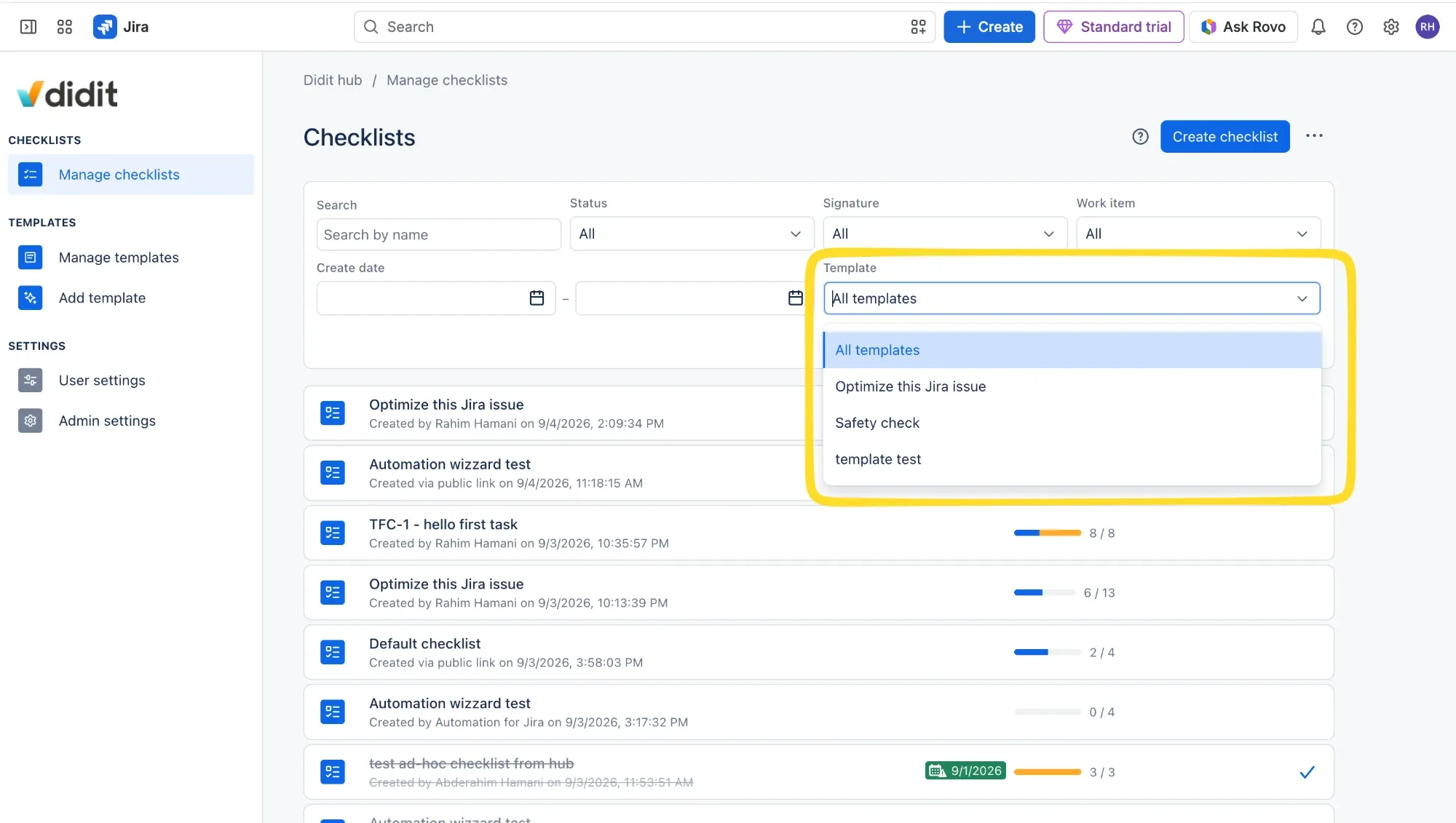Open User settings in sidebar
Screen dimensions: 1456x823
coord(131,381)
